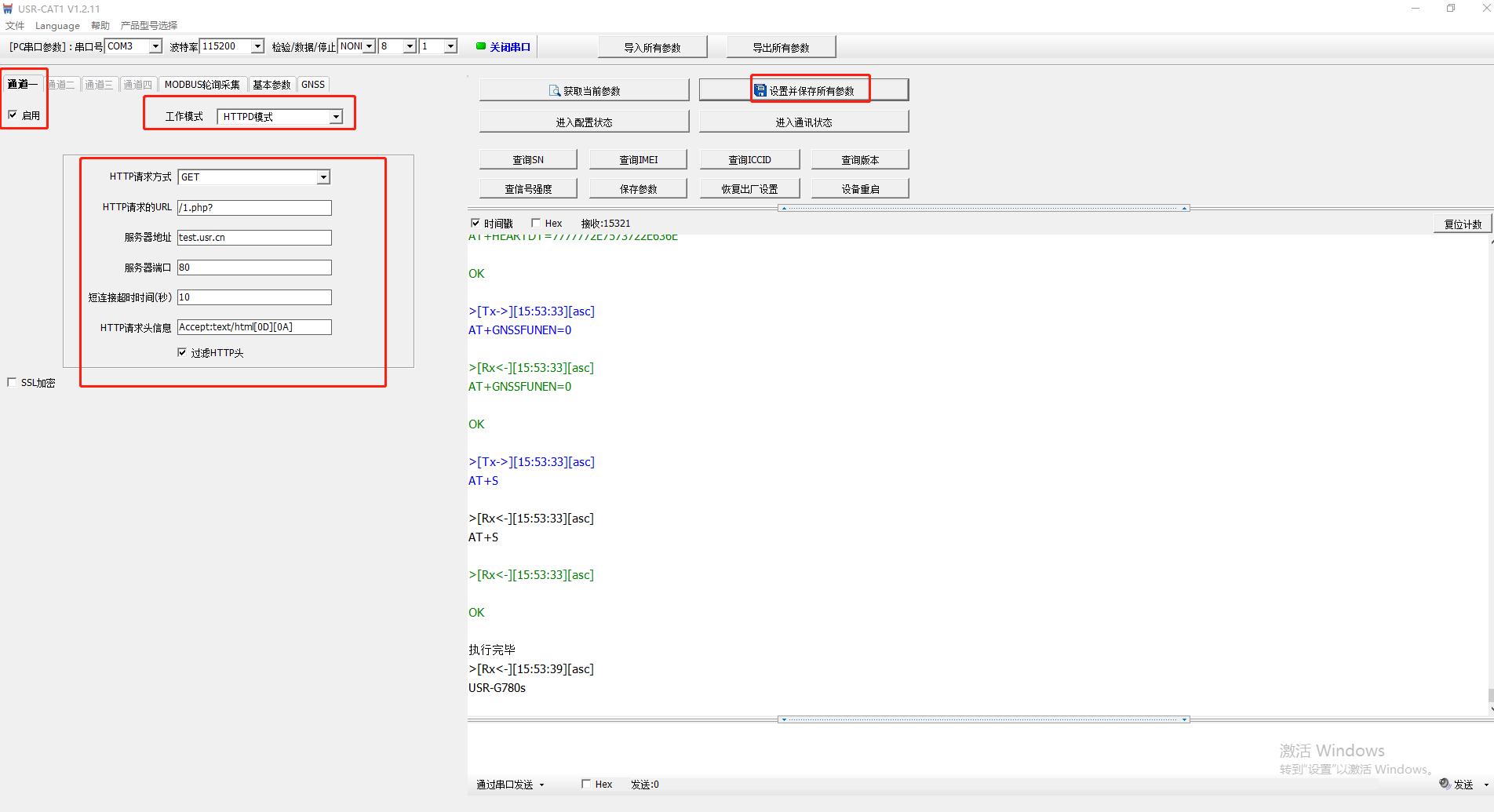Click the USR-CAT1 app icon in title bar

point(8,9)
